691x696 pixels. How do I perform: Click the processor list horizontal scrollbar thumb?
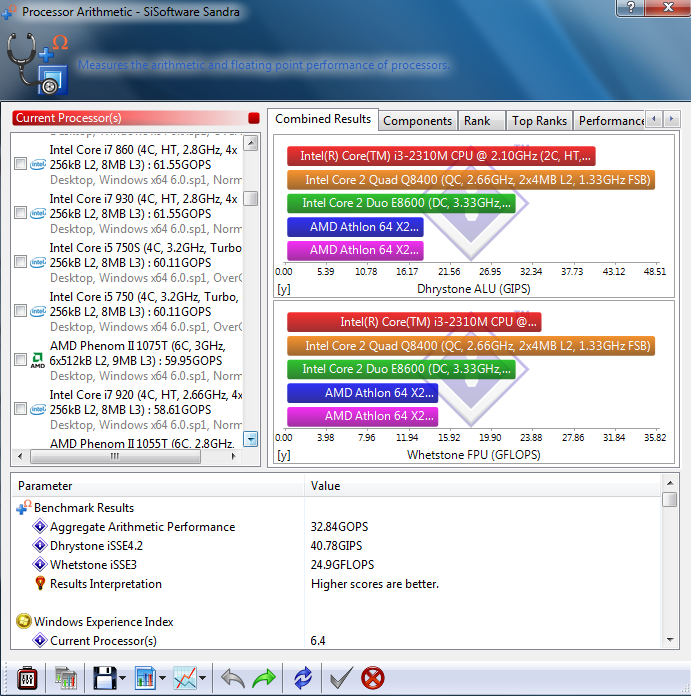pyautogui.click(x=115, y=456)
